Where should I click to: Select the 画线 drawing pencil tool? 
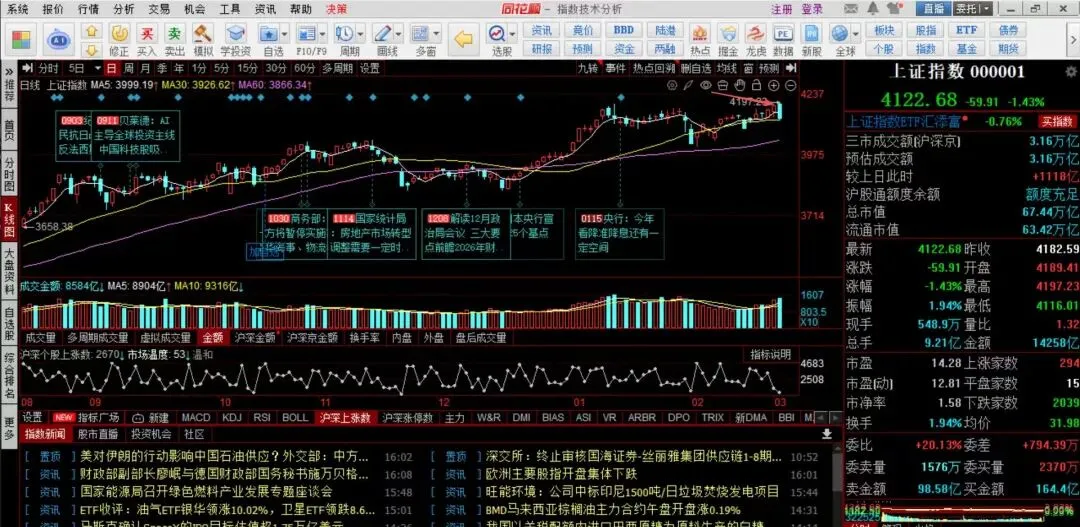point(384,33)
